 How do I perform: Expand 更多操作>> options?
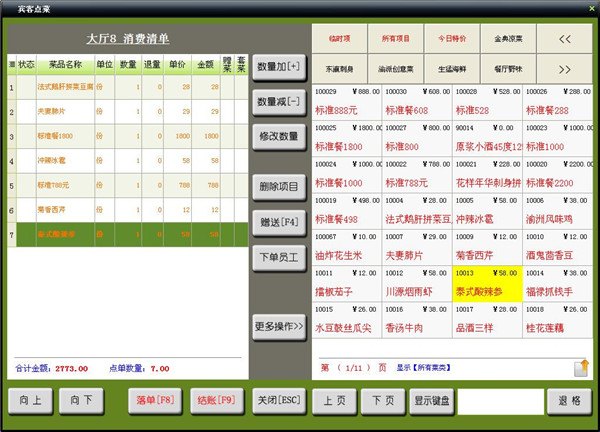(x=279, y=327)
